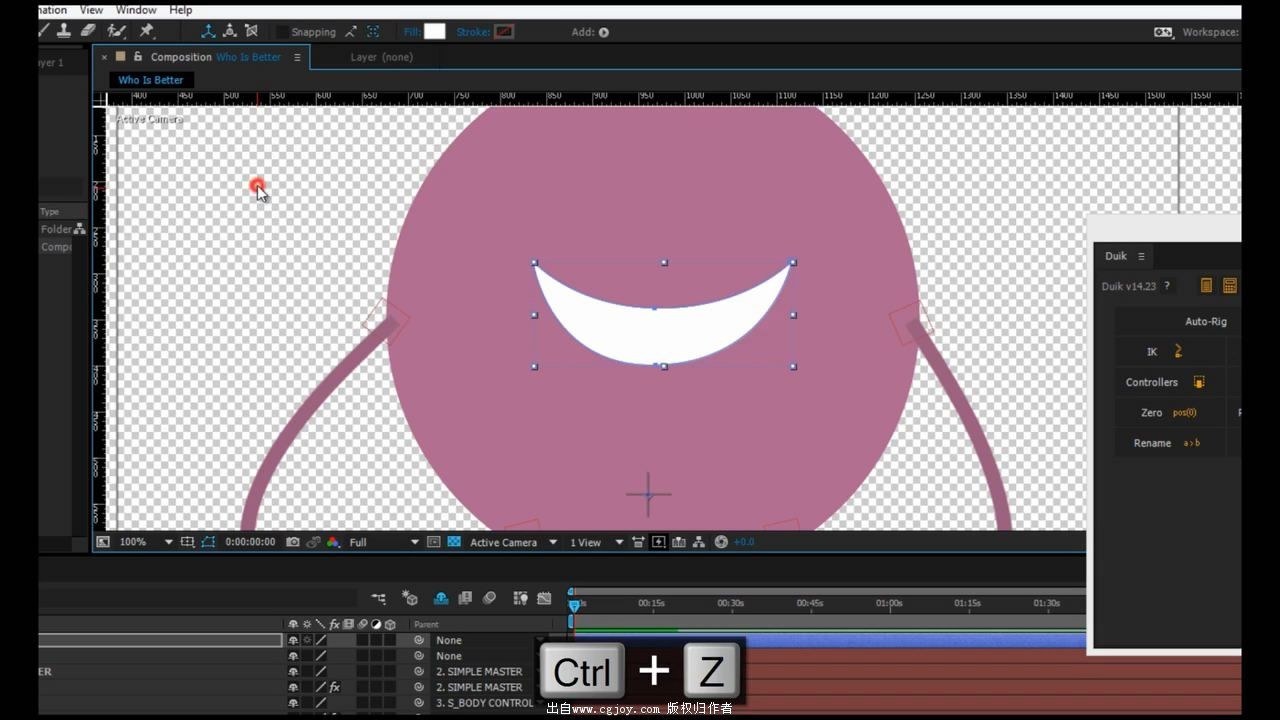Open the Composition Flowchart icon
Viewport: 1280px width, 720px height.
[x=699, y=542]
